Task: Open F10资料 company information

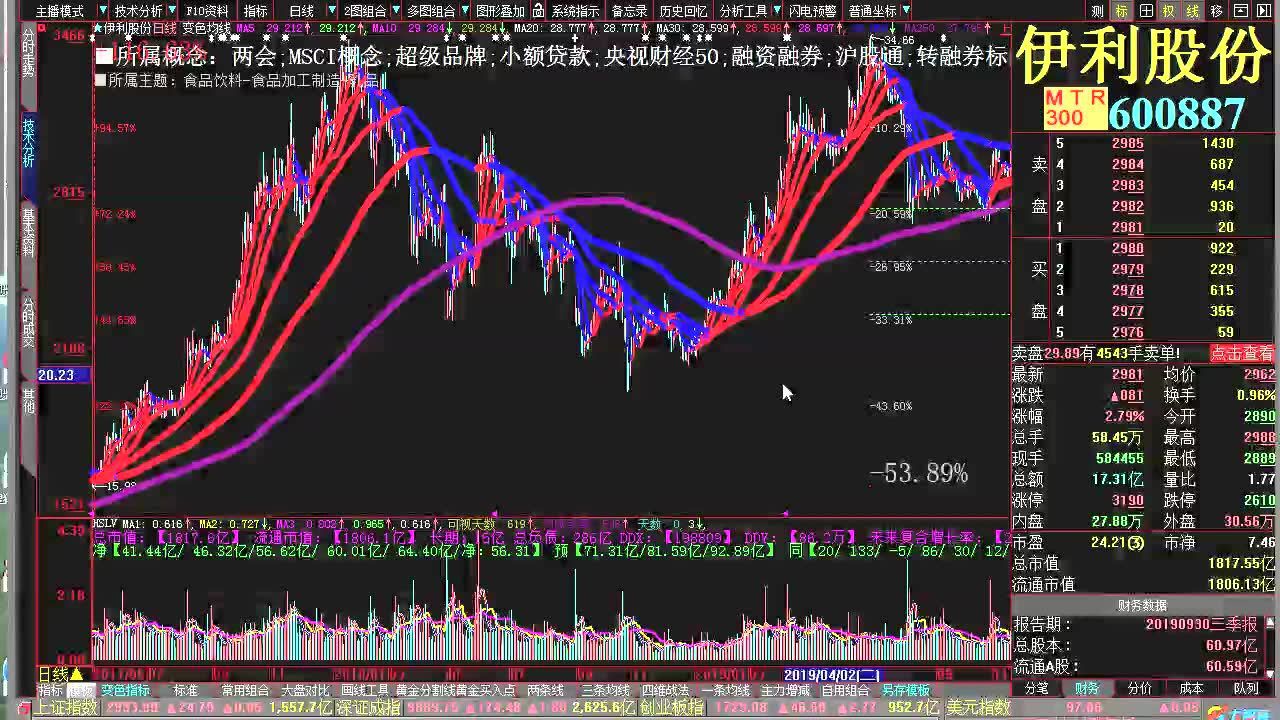Action: (x=208, y=11)
